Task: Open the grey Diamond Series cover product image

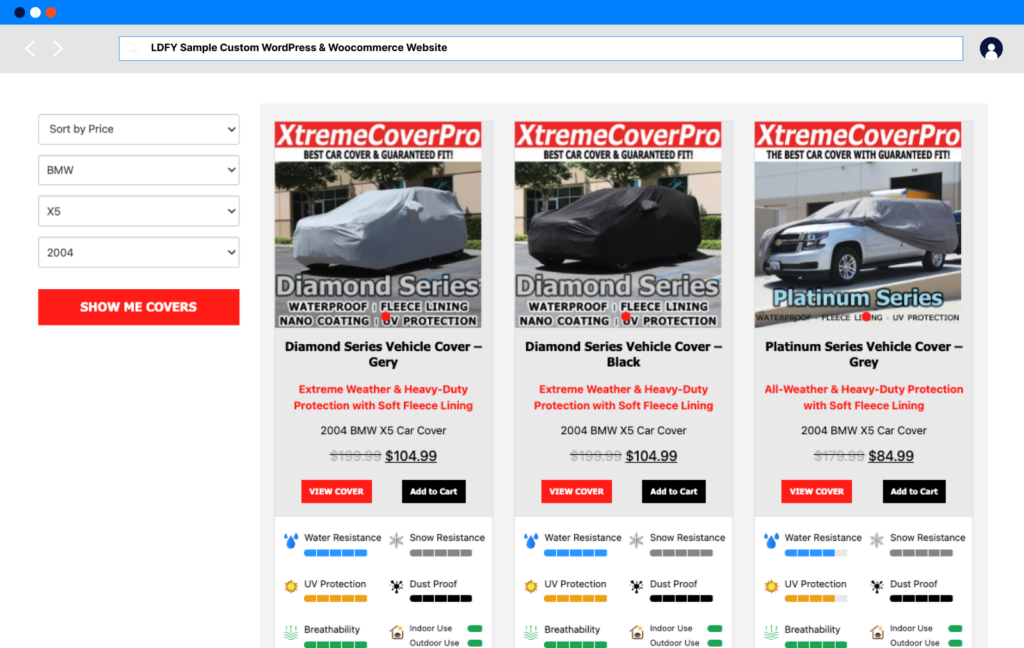Action: point(378,225)
